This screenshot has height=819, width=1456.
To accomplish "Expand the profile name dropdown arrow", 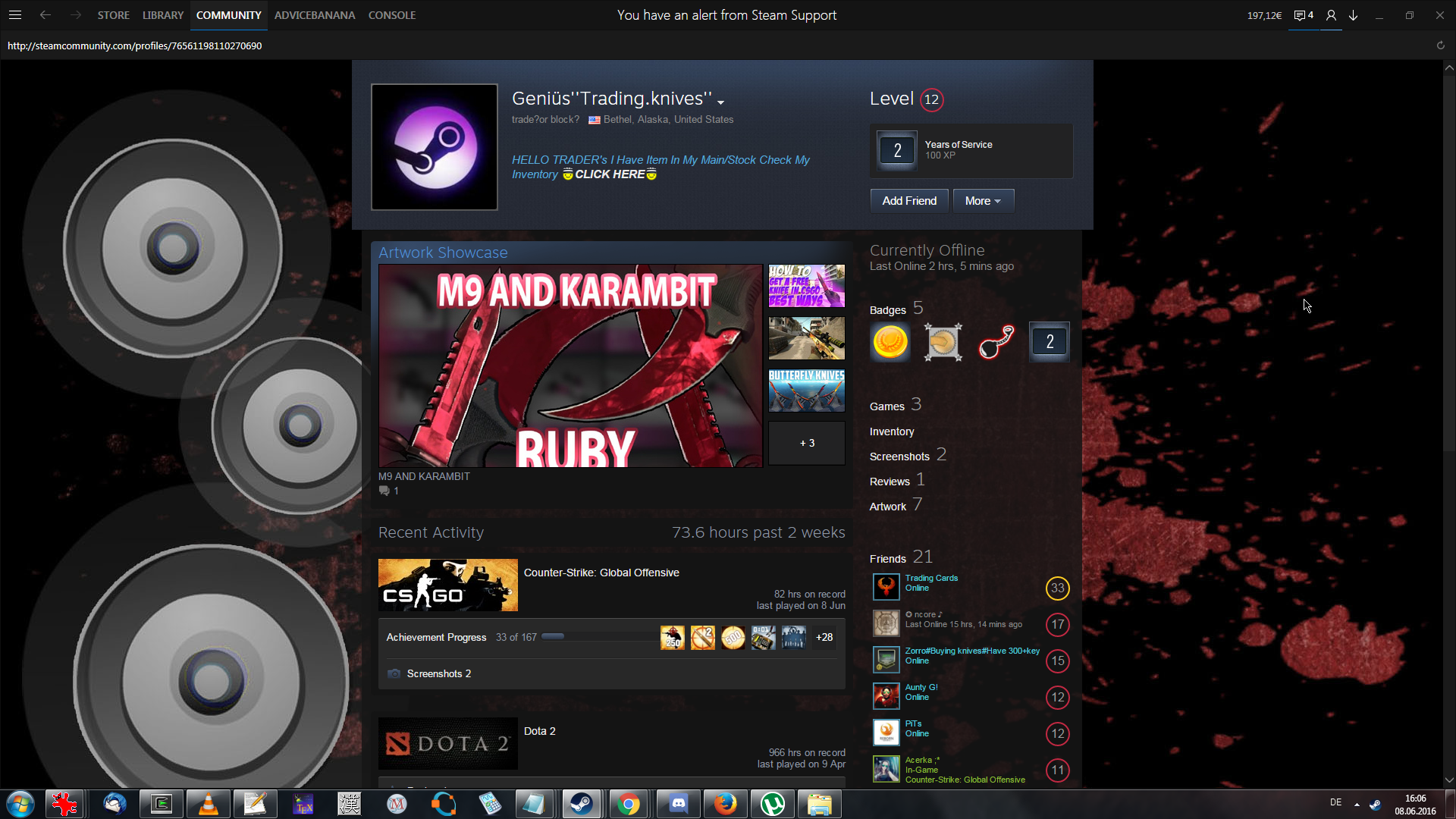I will pos(721,102).
